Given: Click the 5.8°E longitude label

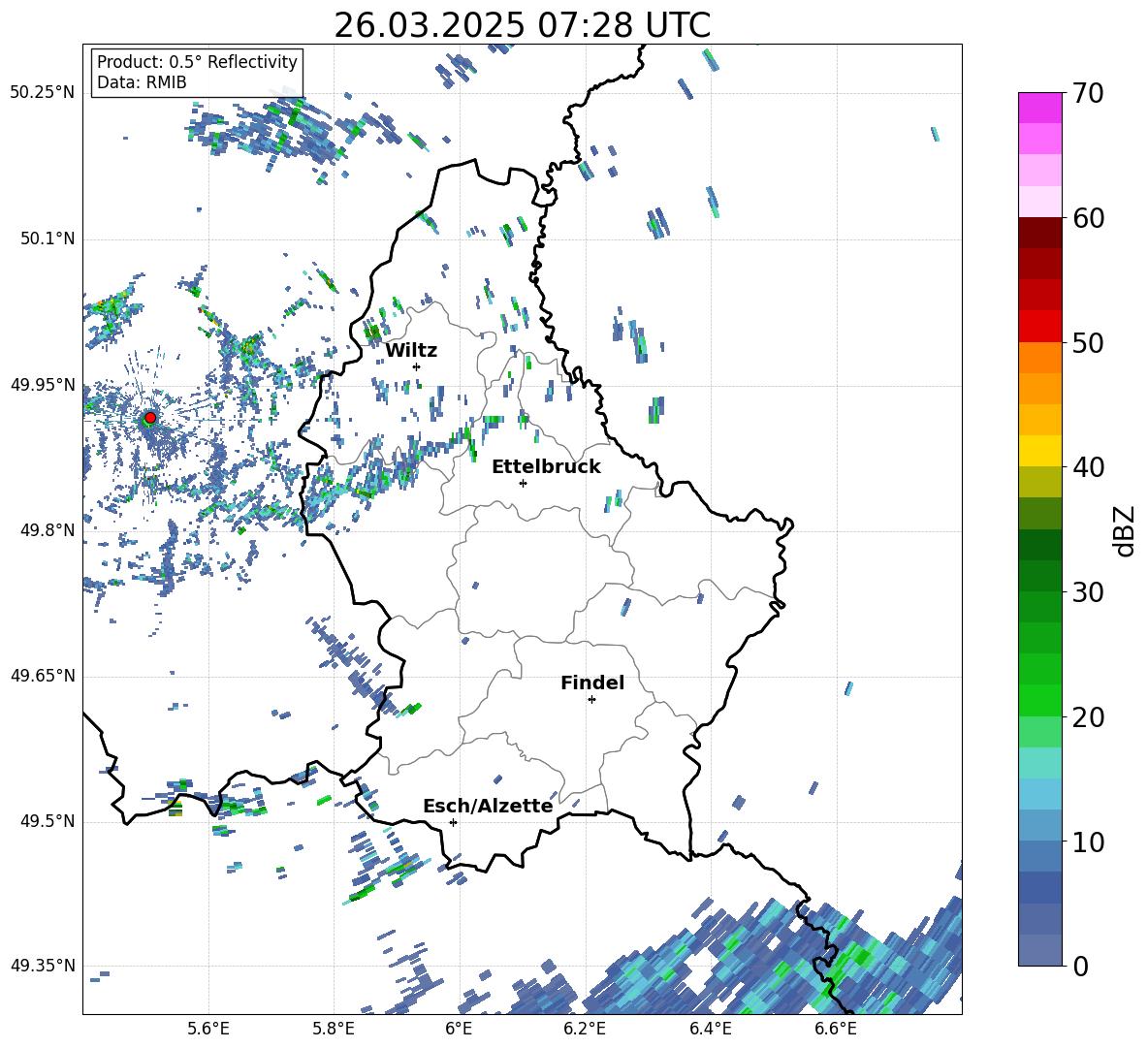Looking at the screenshot, I should 334,1030.
